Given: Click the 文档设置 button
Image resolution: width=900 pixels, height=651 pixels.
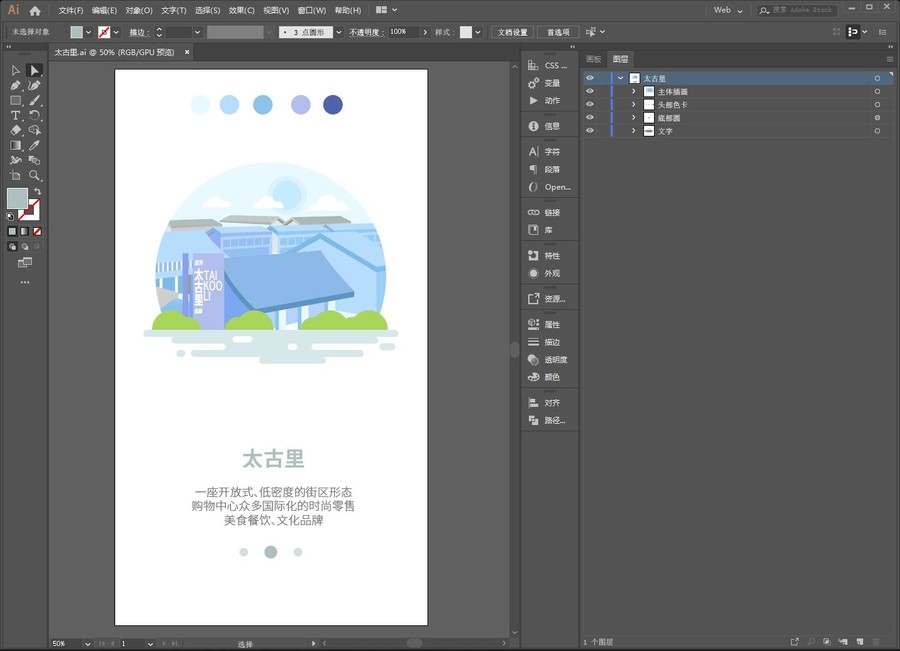Looking at the screenshot, I should click(512, 32).
